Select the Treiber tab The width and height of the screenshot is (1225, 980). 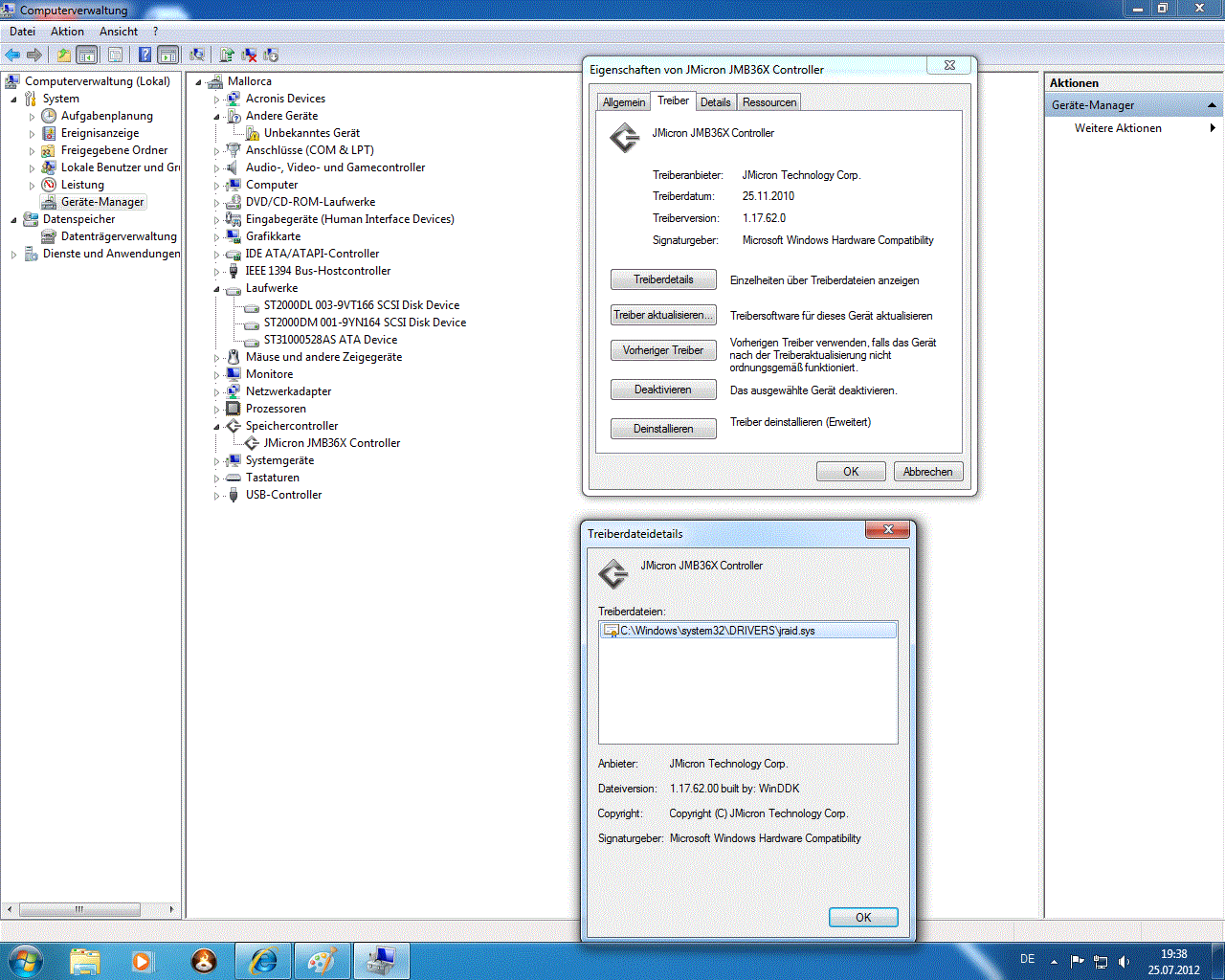[673, 100]
